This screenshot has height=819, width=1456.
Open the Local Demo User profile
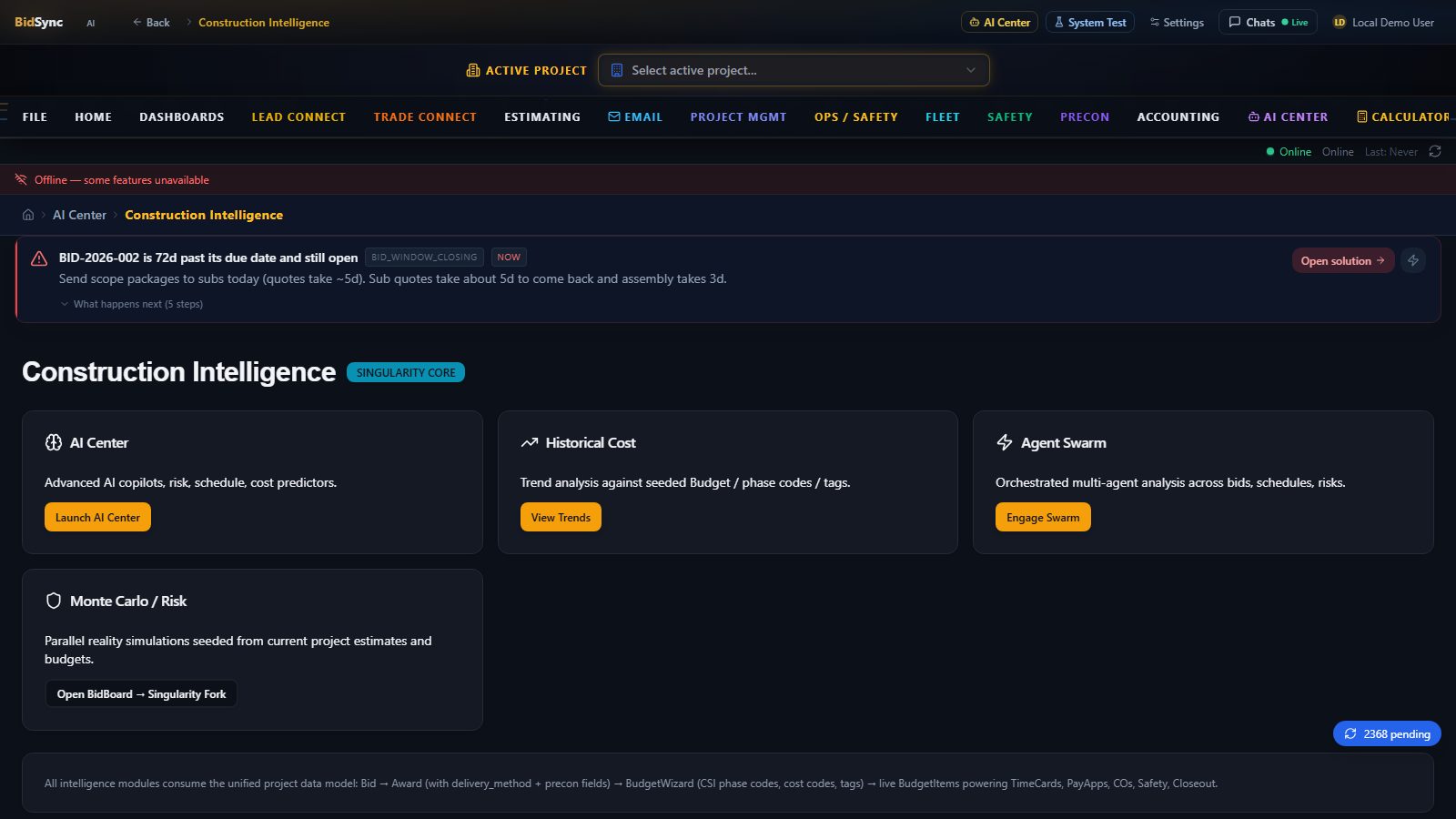pos(1383,22)
